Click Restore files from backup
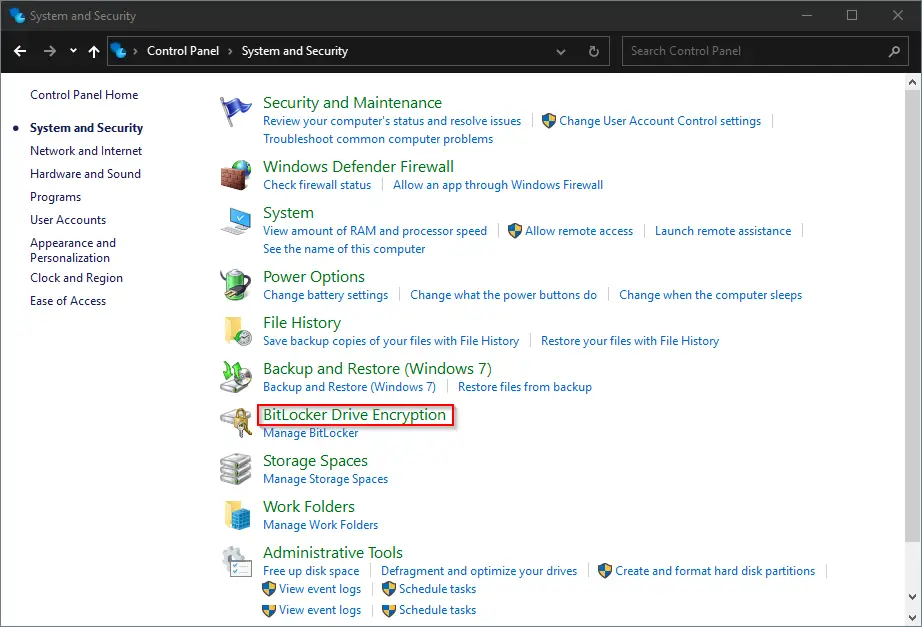This screenshot has height=627, width=922. coord(525,386)
